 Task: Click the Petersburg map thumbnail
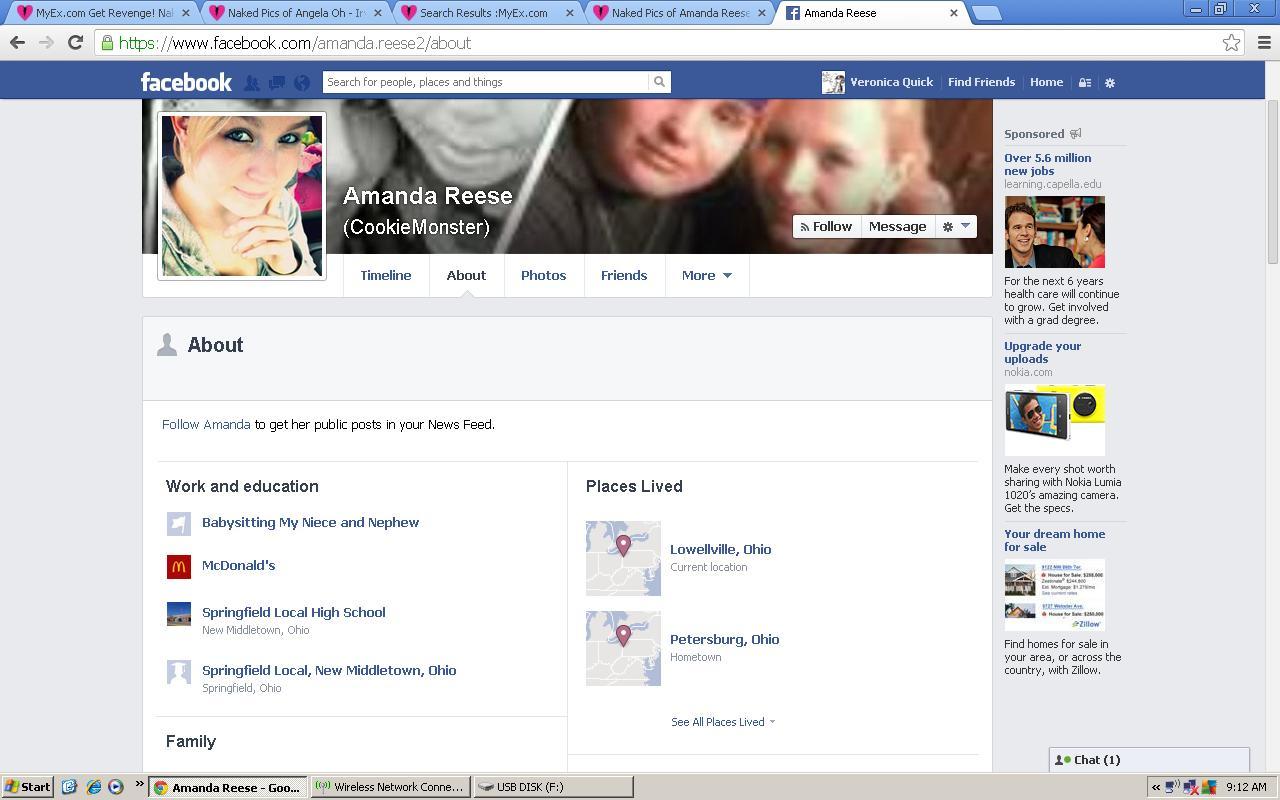tap(623, 648)
